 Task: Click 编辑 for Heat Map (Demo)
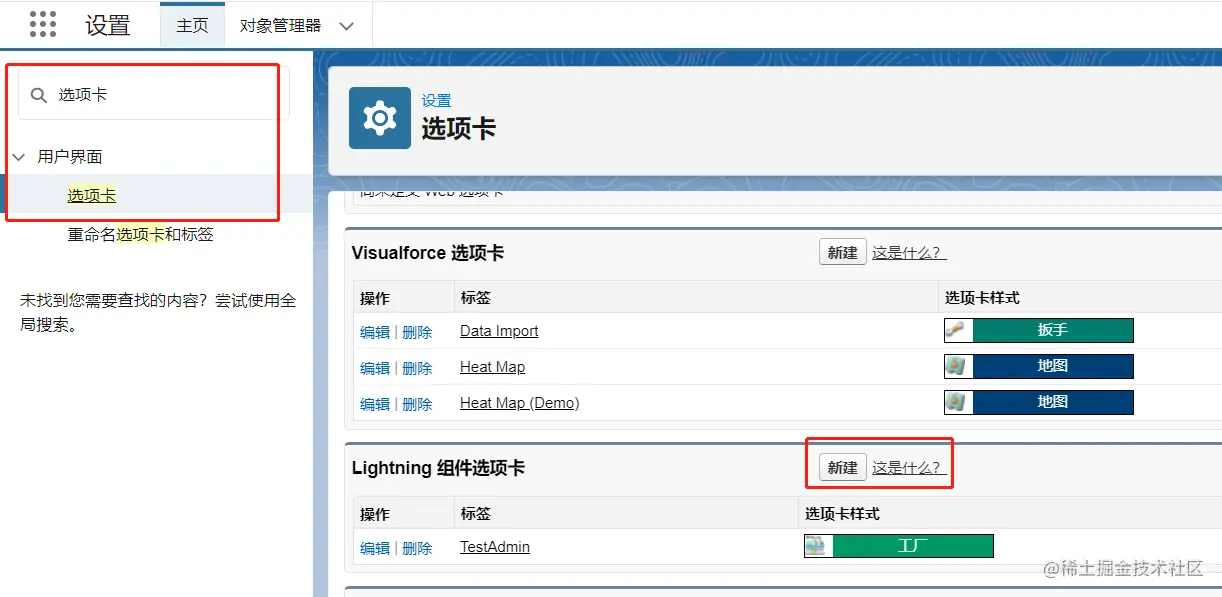tap(375, 404)
